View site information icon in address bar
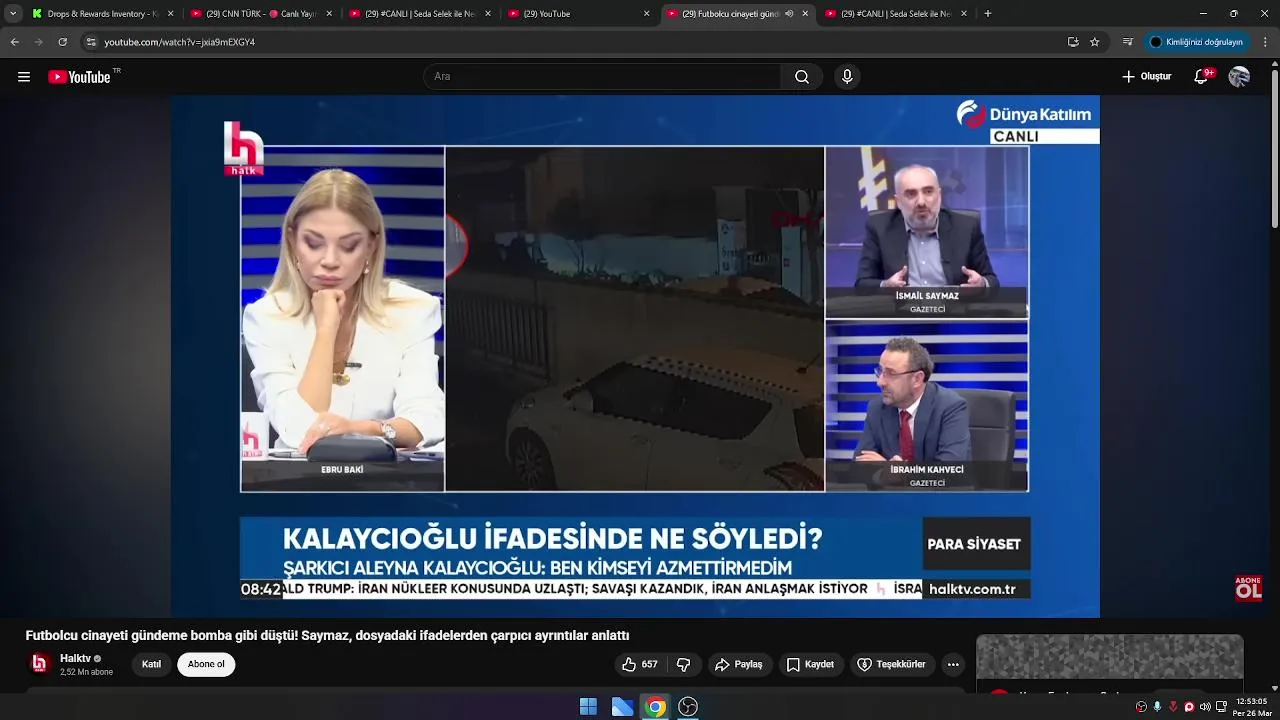This screenshot has width=1280, height=720. click(x=91, y=42)
